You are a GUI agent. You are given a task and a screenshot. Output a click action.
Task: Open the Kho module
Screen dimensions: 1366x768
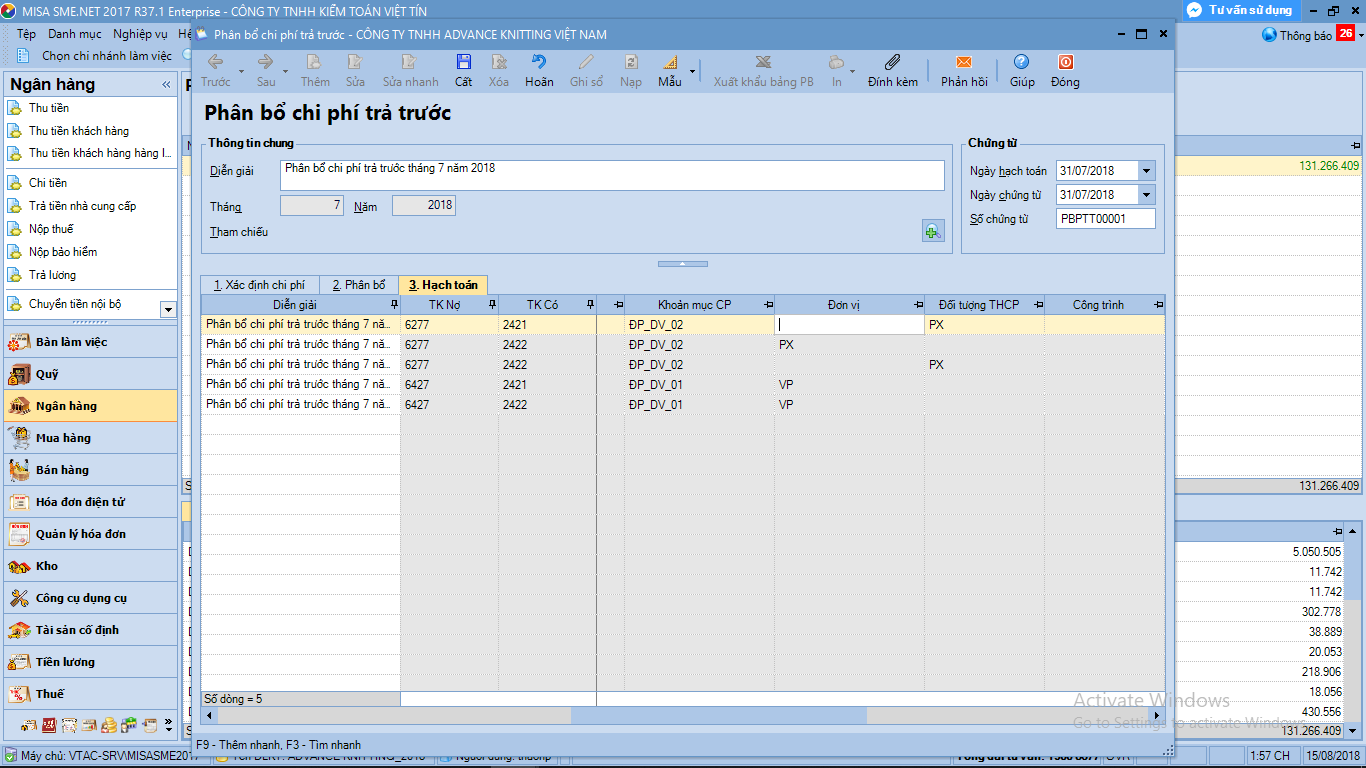point(90,566)
